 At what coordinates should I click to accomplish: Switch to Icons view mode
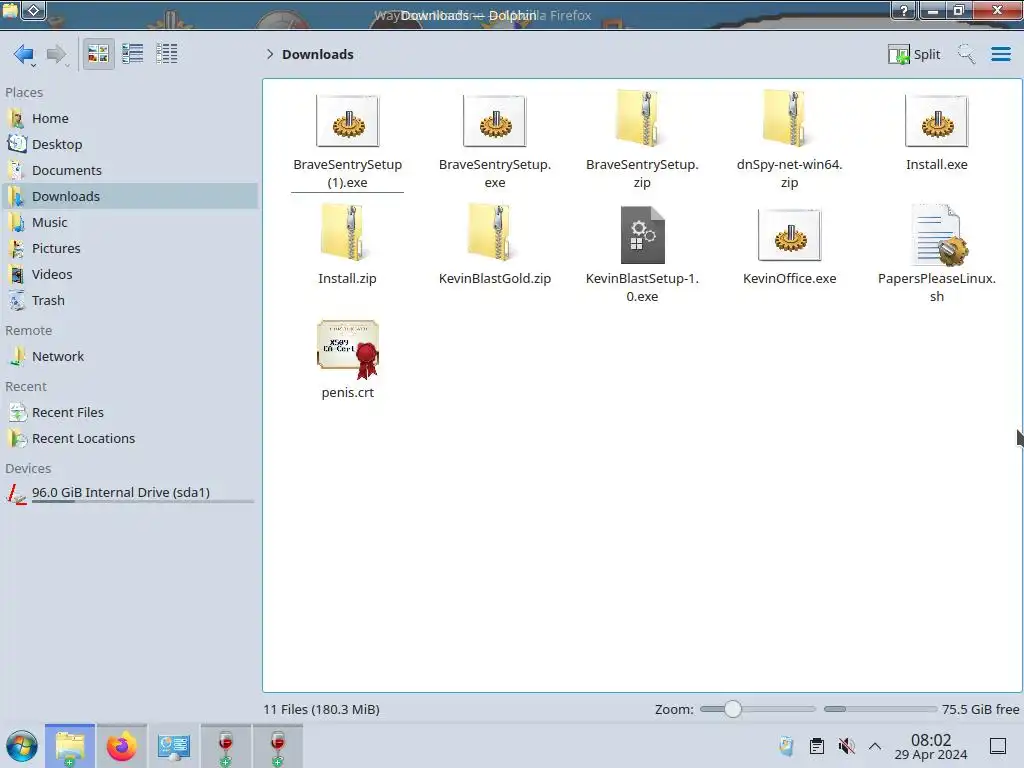[99, 54]
